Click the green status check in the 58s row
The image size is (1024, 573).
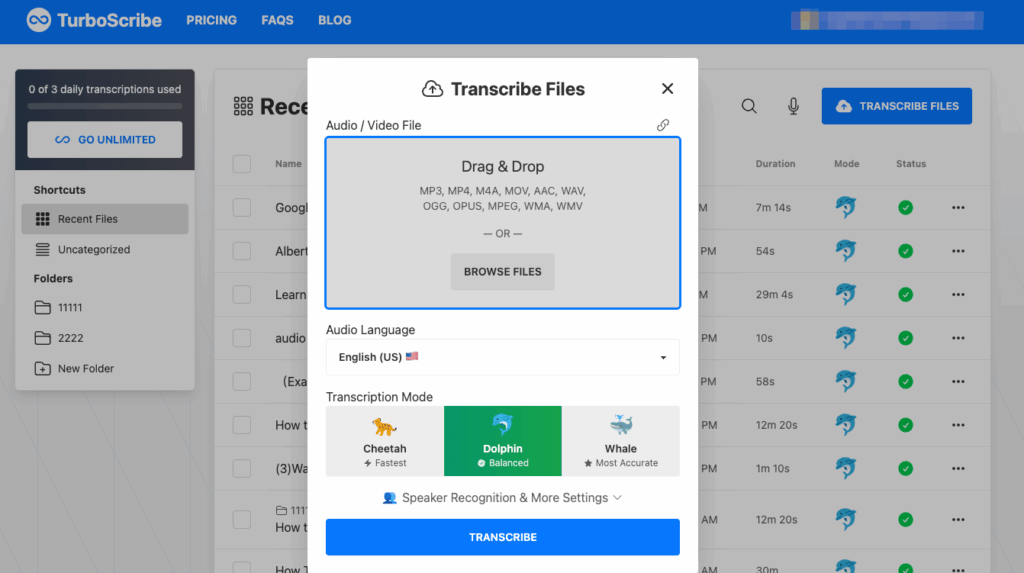tap(905, 382)
